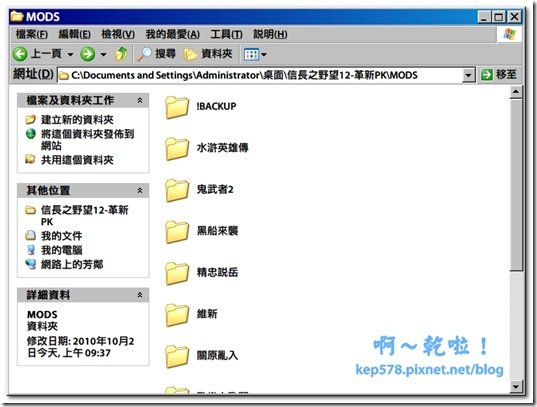The width and height of the screenshot is (537, 407).
Task: Minimize the MODS window
Action: 484,16
